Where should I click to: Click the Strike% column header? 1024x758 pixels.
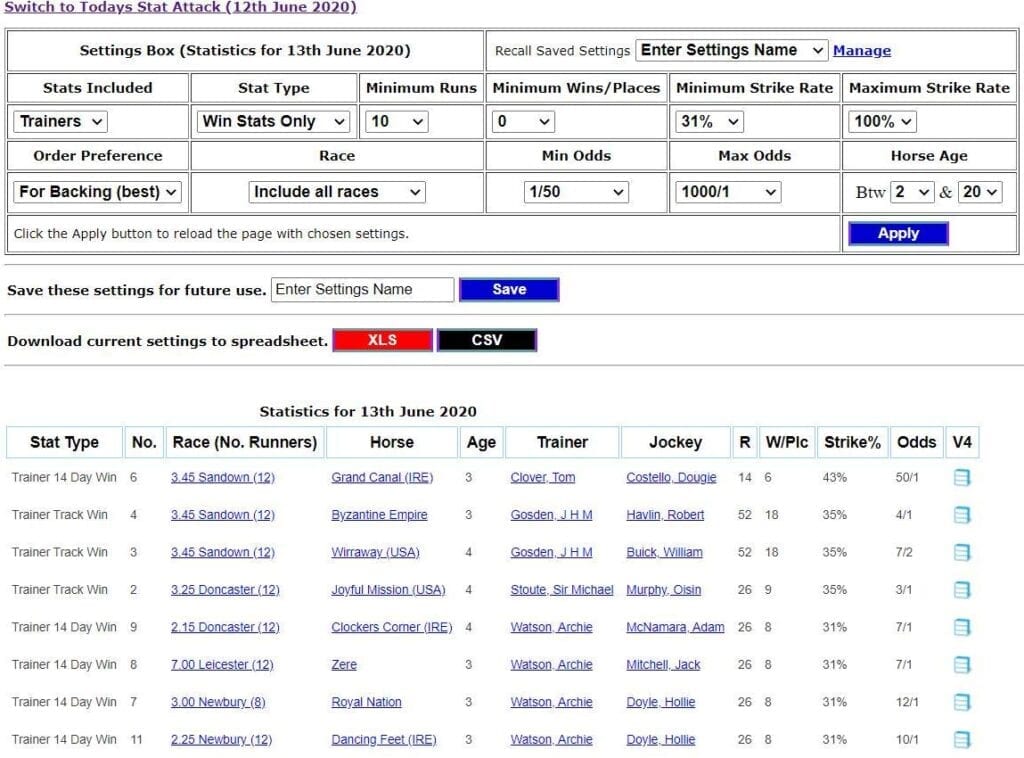tap(852, 442)
